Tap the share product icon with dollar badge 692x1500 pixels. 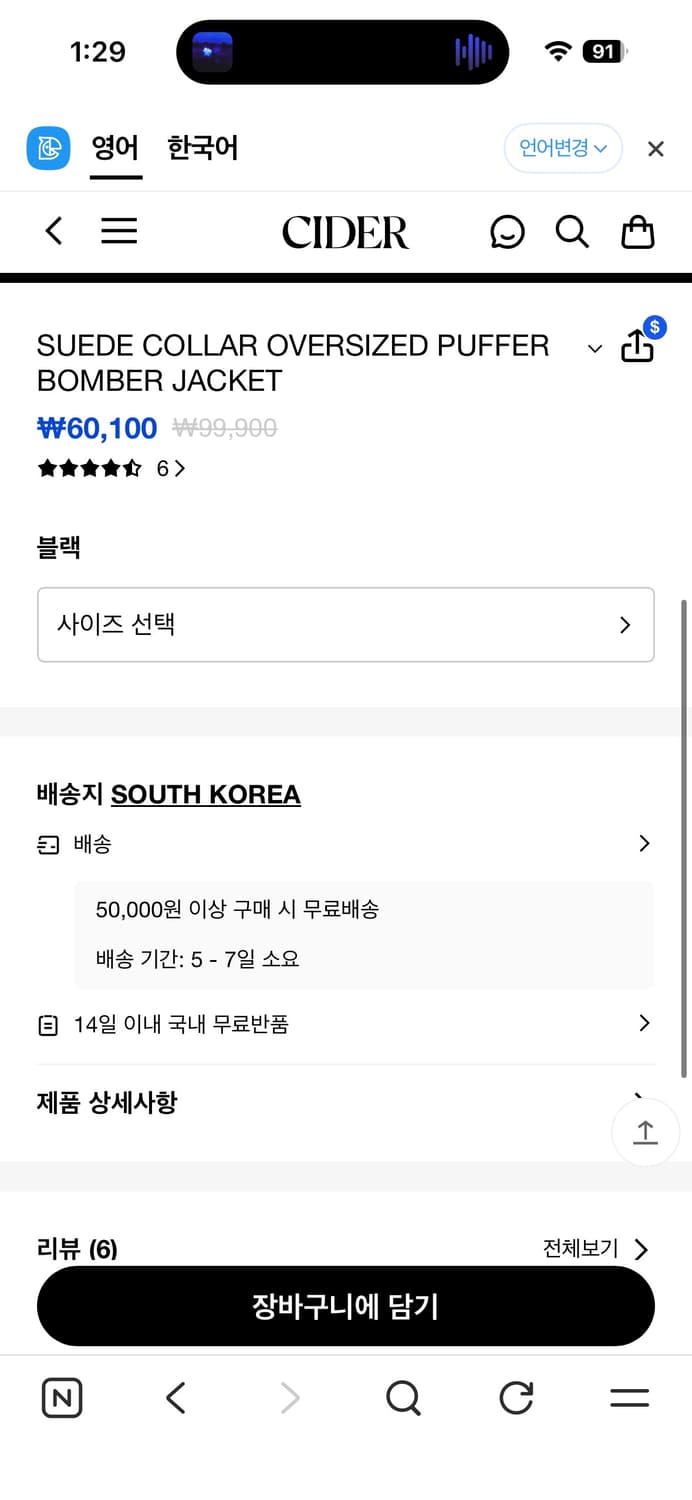[638, 346]
